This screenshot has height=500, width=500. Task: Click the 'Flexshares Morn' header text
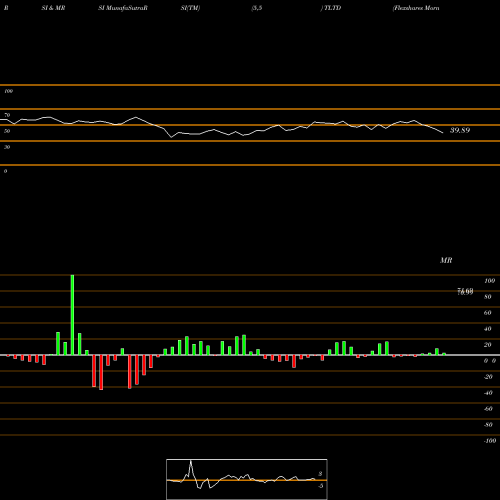click(x=416, y=8)
